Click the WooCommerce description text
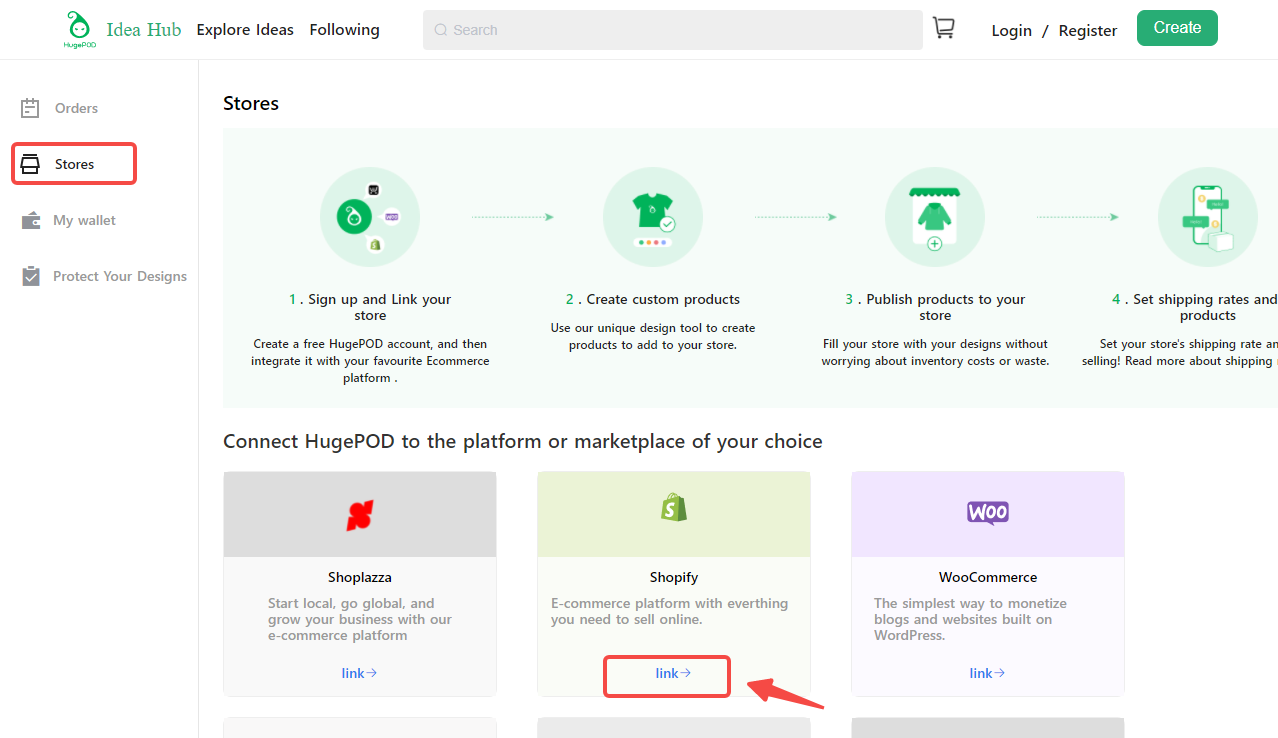Screen dimensions: 1278x738 pyautogui.click(x=971, y=619)
